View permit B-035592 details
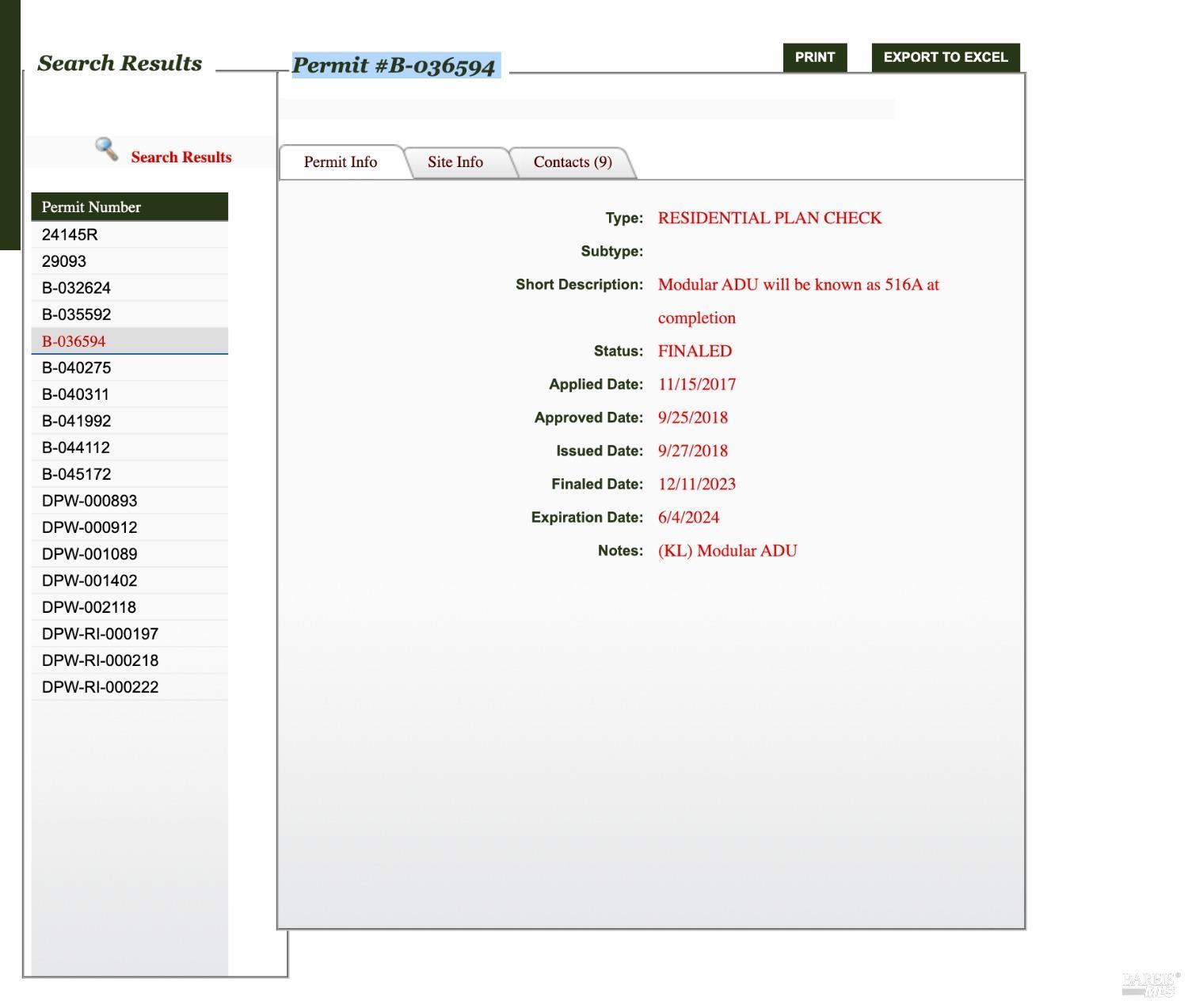The width and height of the screenshot is (1188, 1008). (76, 315)
